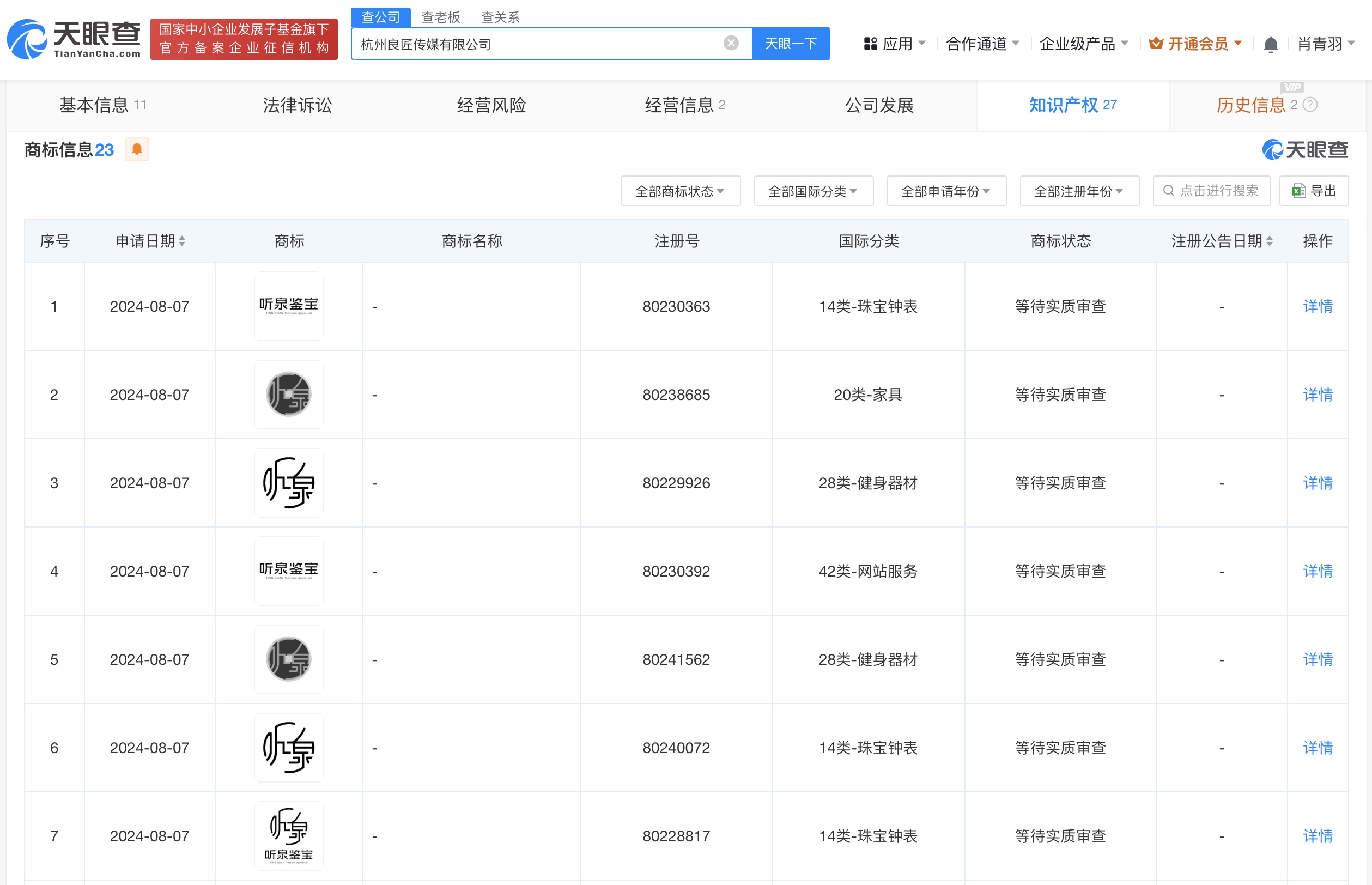Screen dimensions: 1372x885
Task: Open trademark image for 80230392
Action: tap(289, 571)
